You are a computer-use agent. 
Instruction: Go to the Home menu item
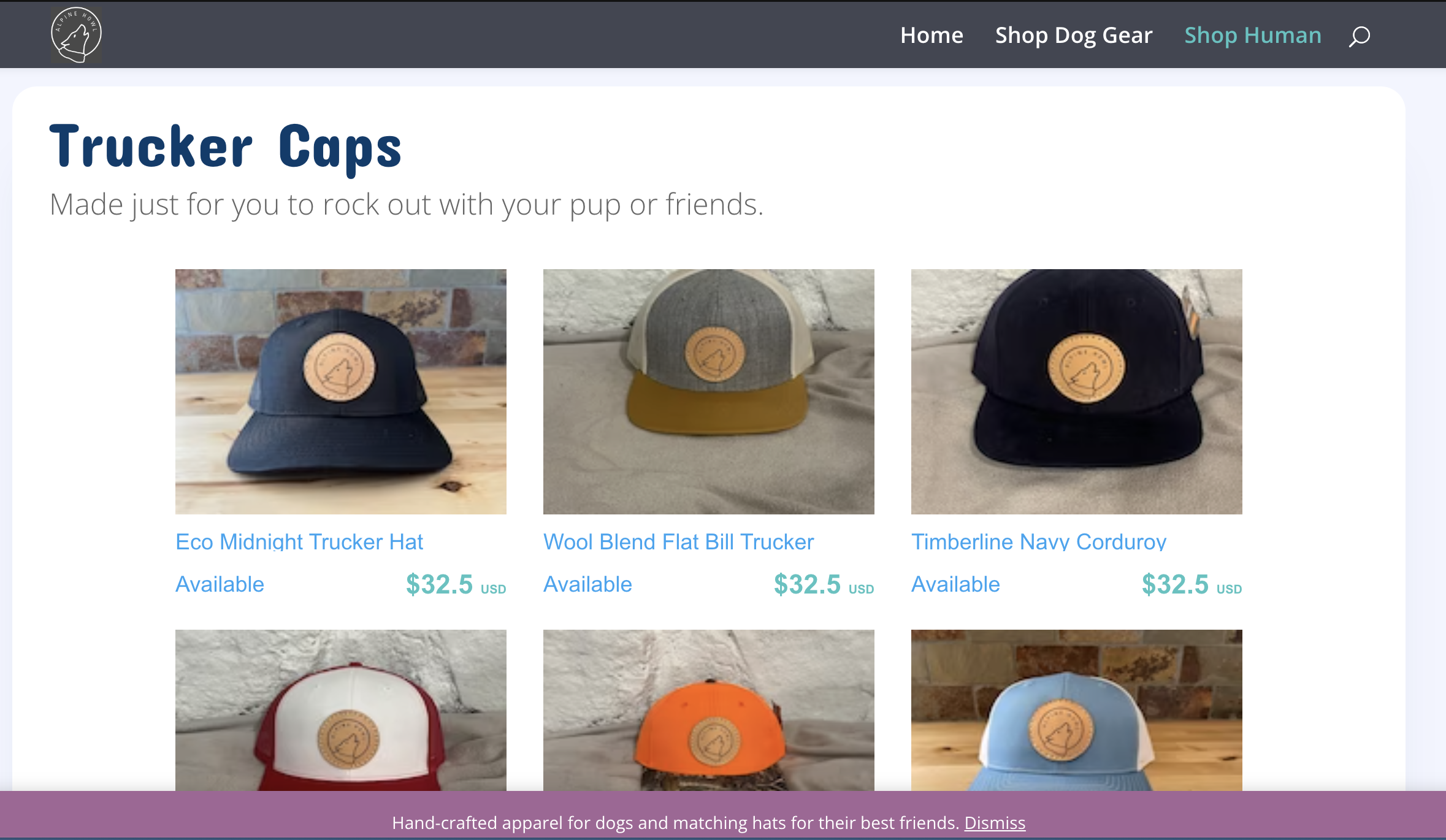(x=931, y=36)
